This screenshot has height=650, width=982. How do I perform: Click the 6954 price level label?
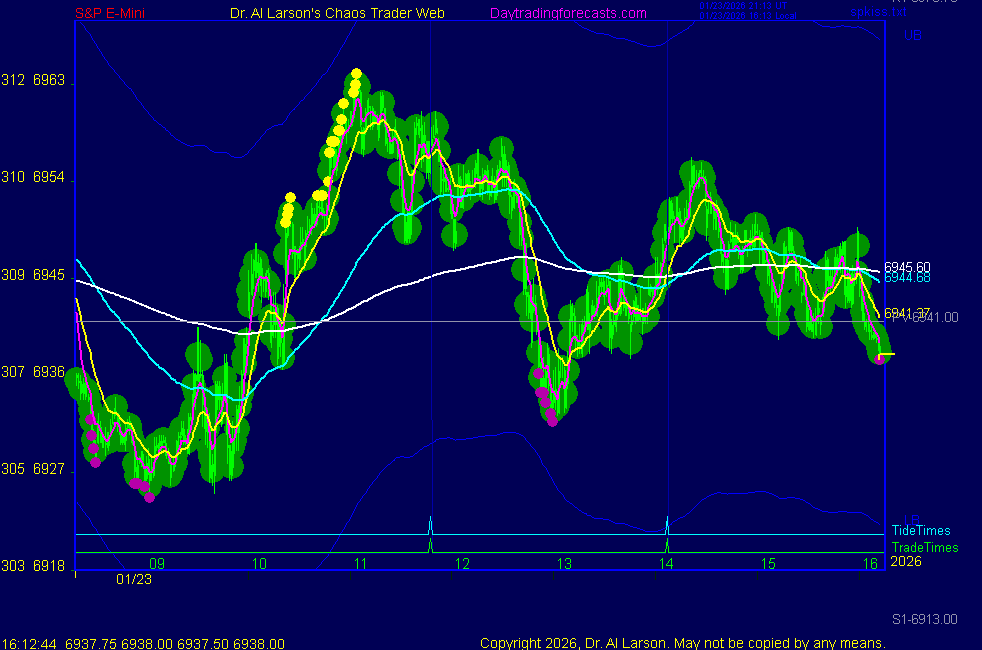(x=48, y=178)
